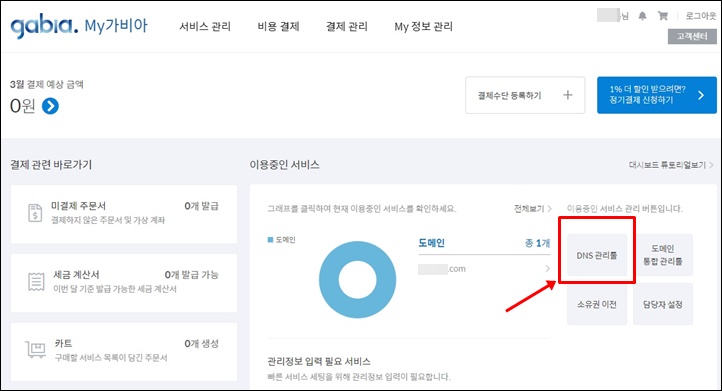The width and height of the screenshot is (722, 391).
Task: Open the DNS 관리툴 button
Action: coord(597,255)
